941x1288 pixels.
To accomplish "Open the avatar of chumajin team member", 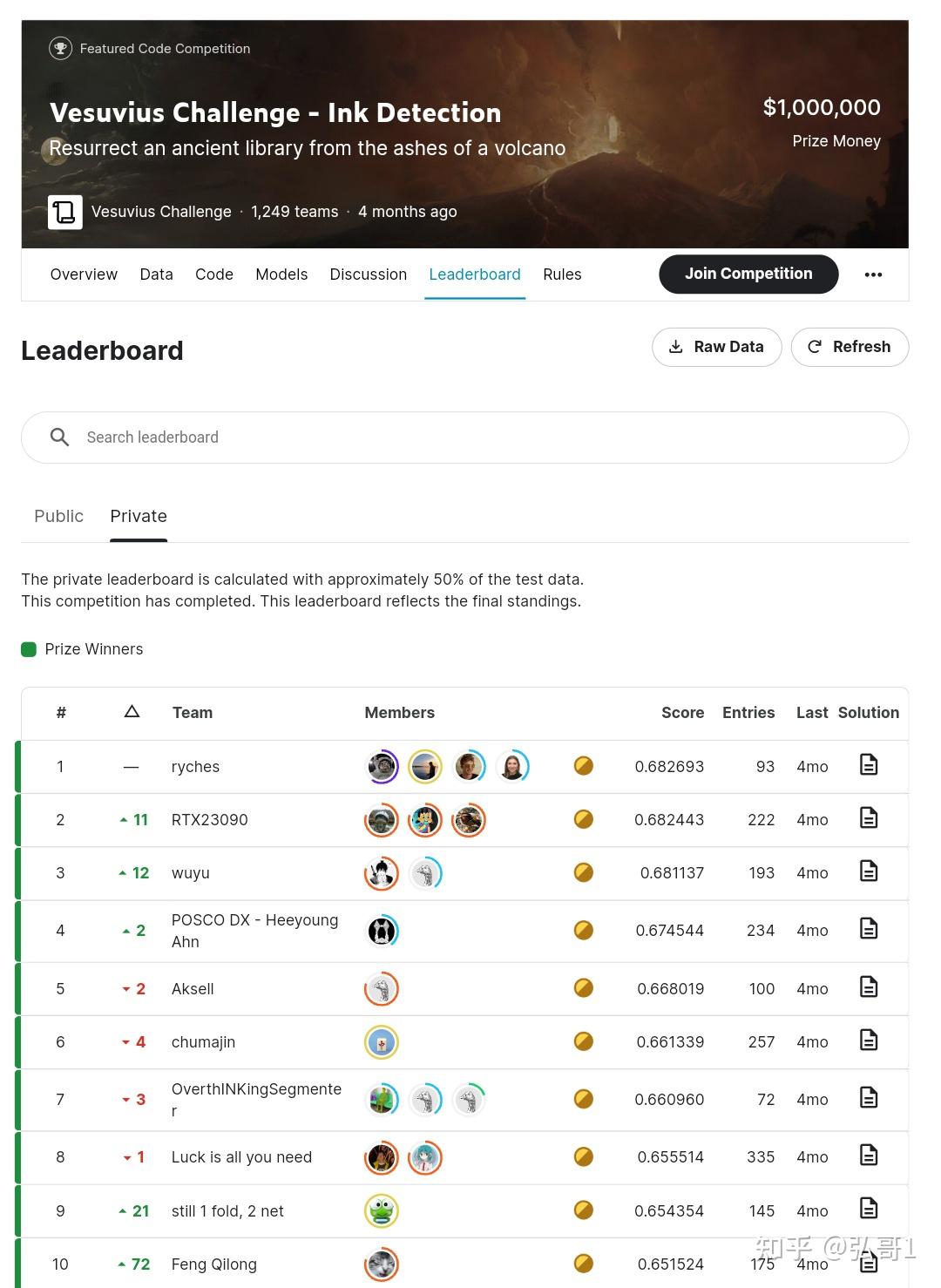I will (x=381, y=1041).
